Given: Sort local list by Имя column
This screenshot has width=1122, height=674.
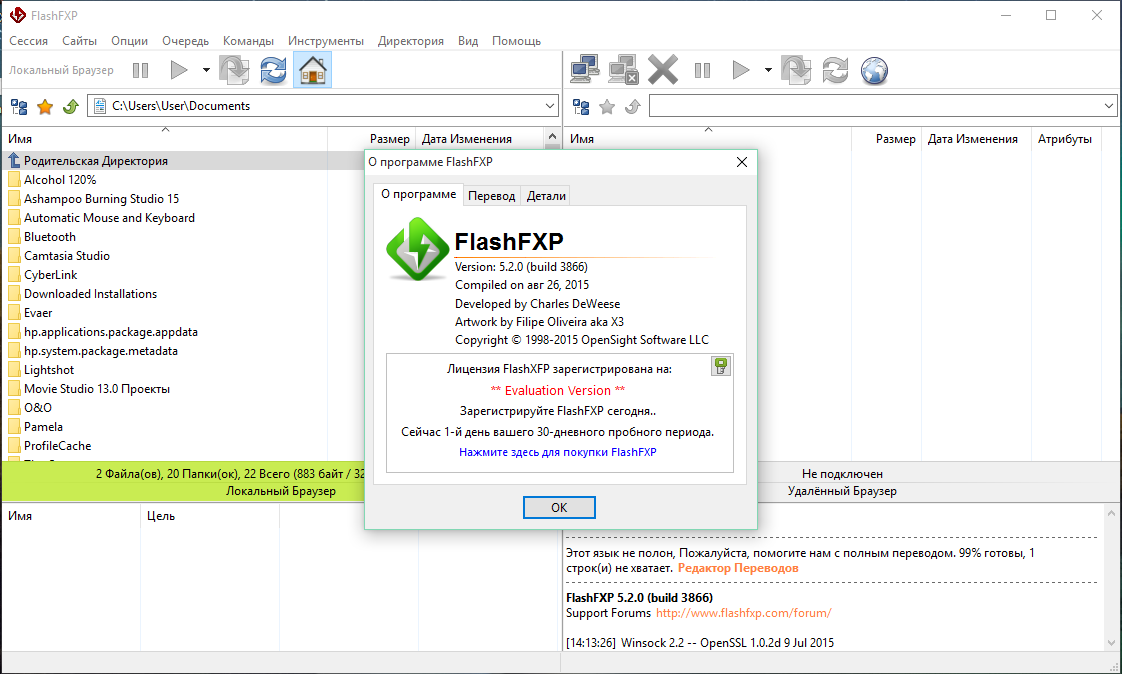Looking at the screenshot, I should coord(165,139).
